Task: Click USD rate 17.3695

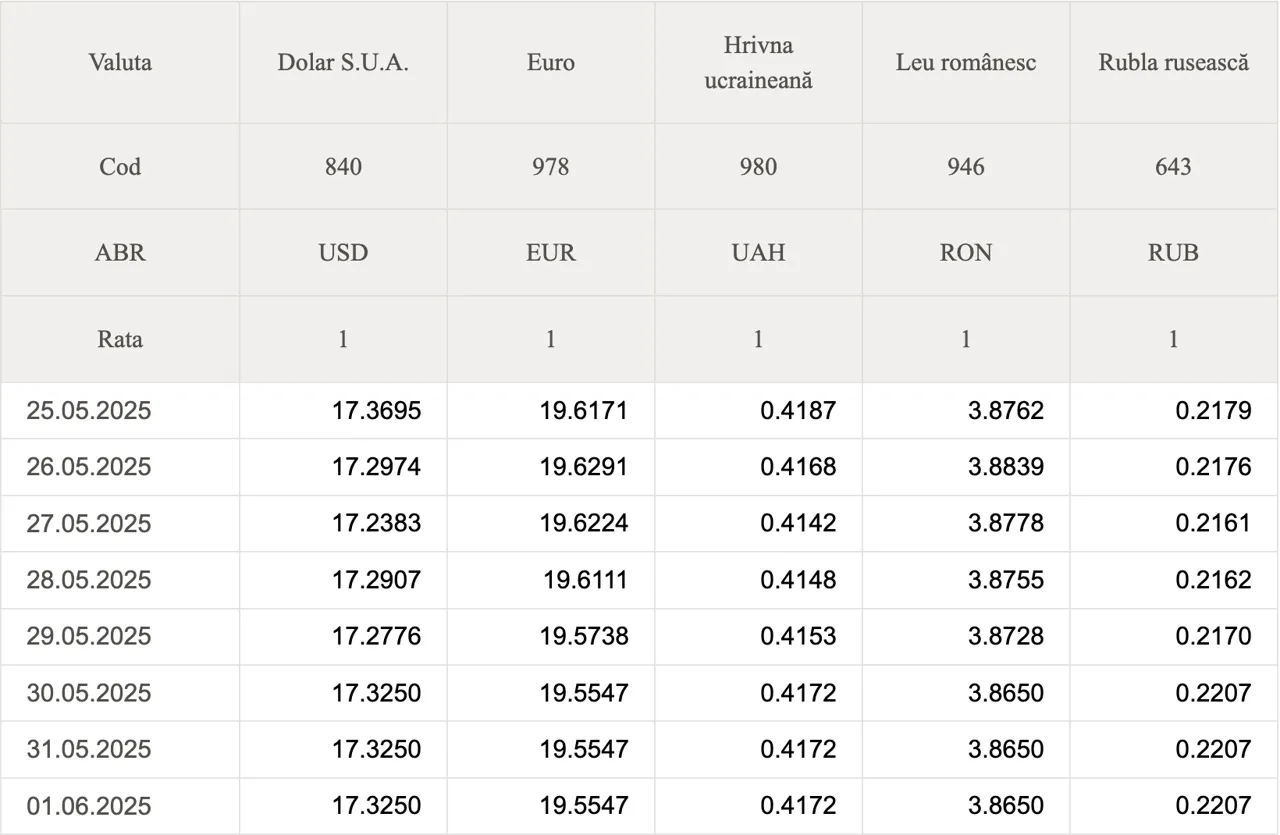Action: [376, 410]
